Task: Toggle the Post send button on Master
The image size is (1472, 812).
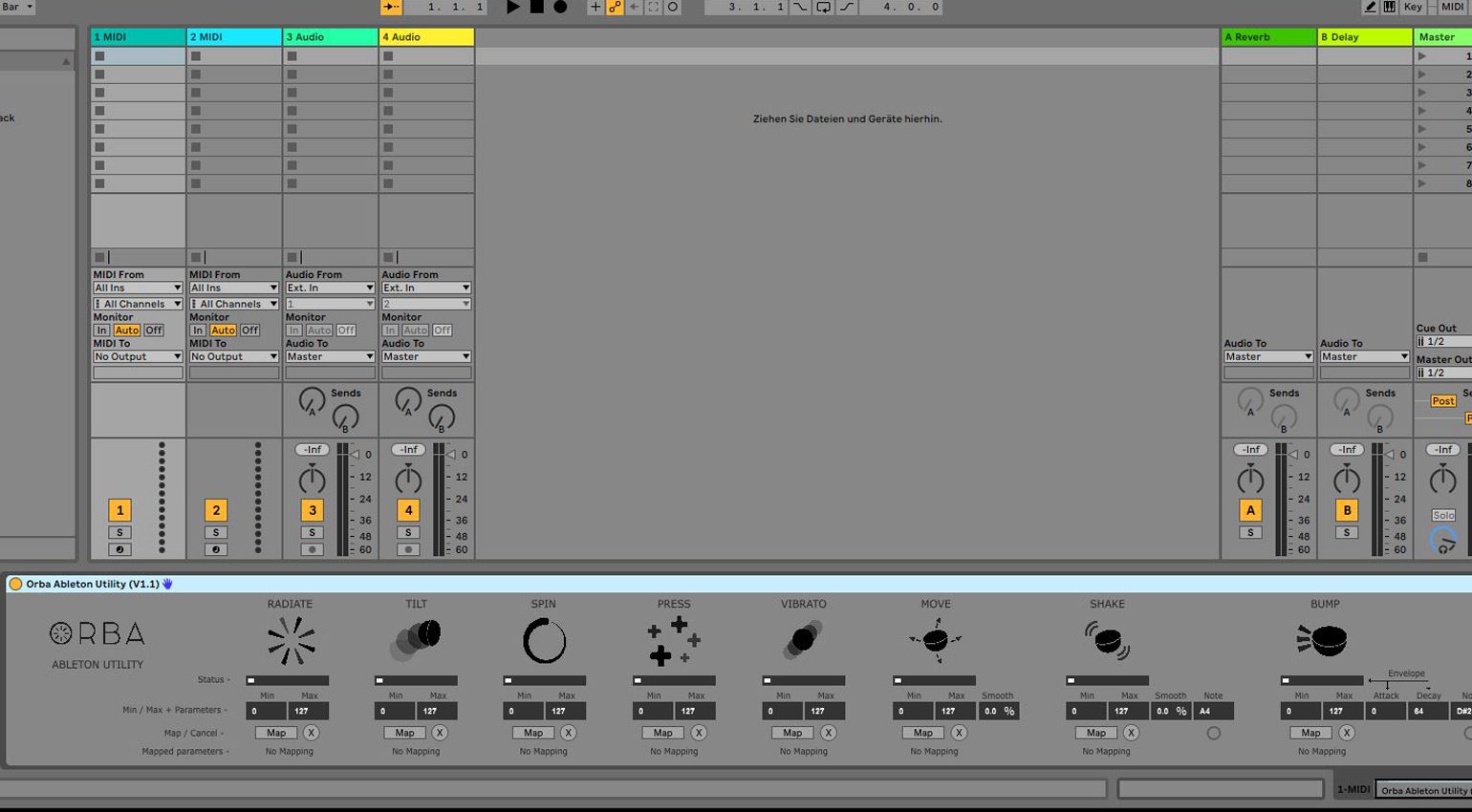Action: 1442,401
